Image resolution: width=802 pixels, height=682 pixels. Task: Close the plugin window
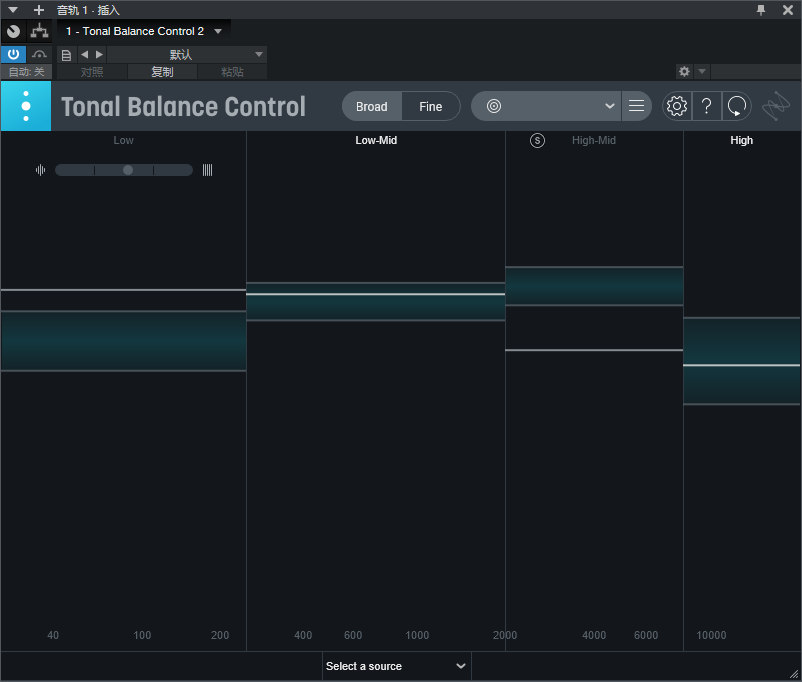tap(788, 10)
